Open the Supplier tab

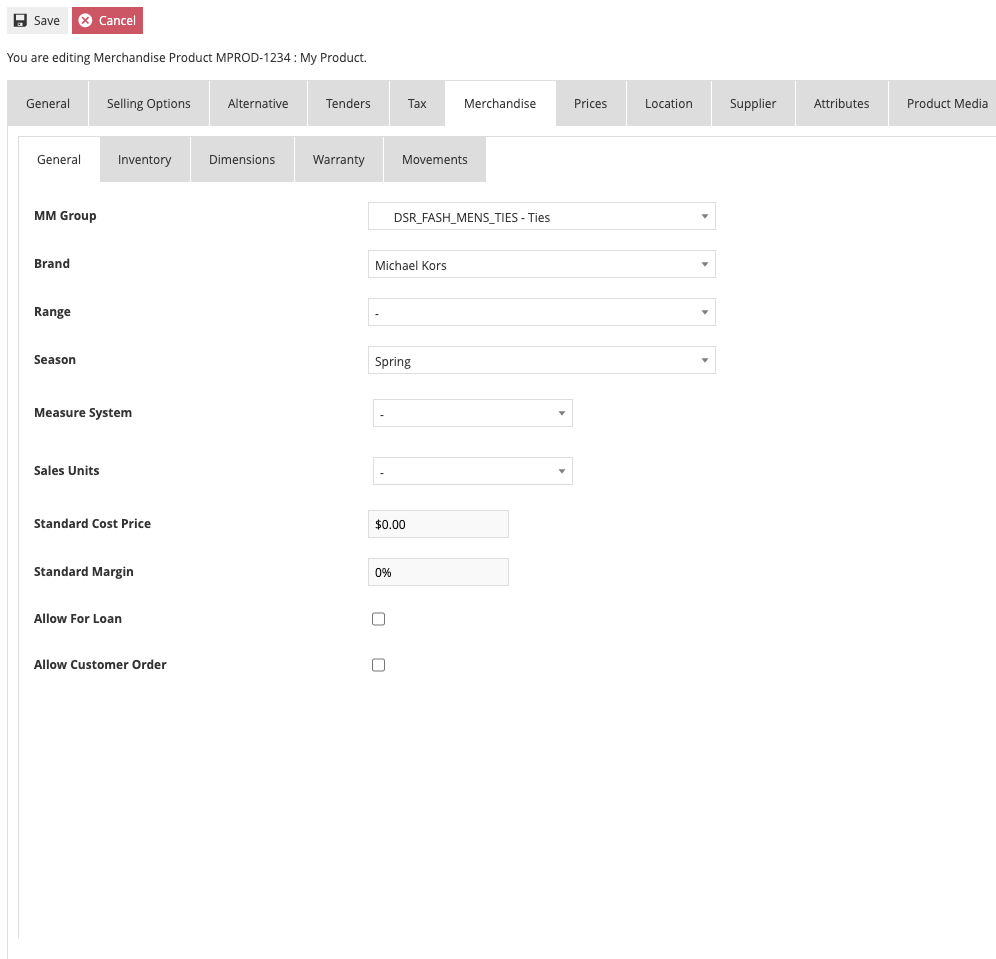(753, 104)
